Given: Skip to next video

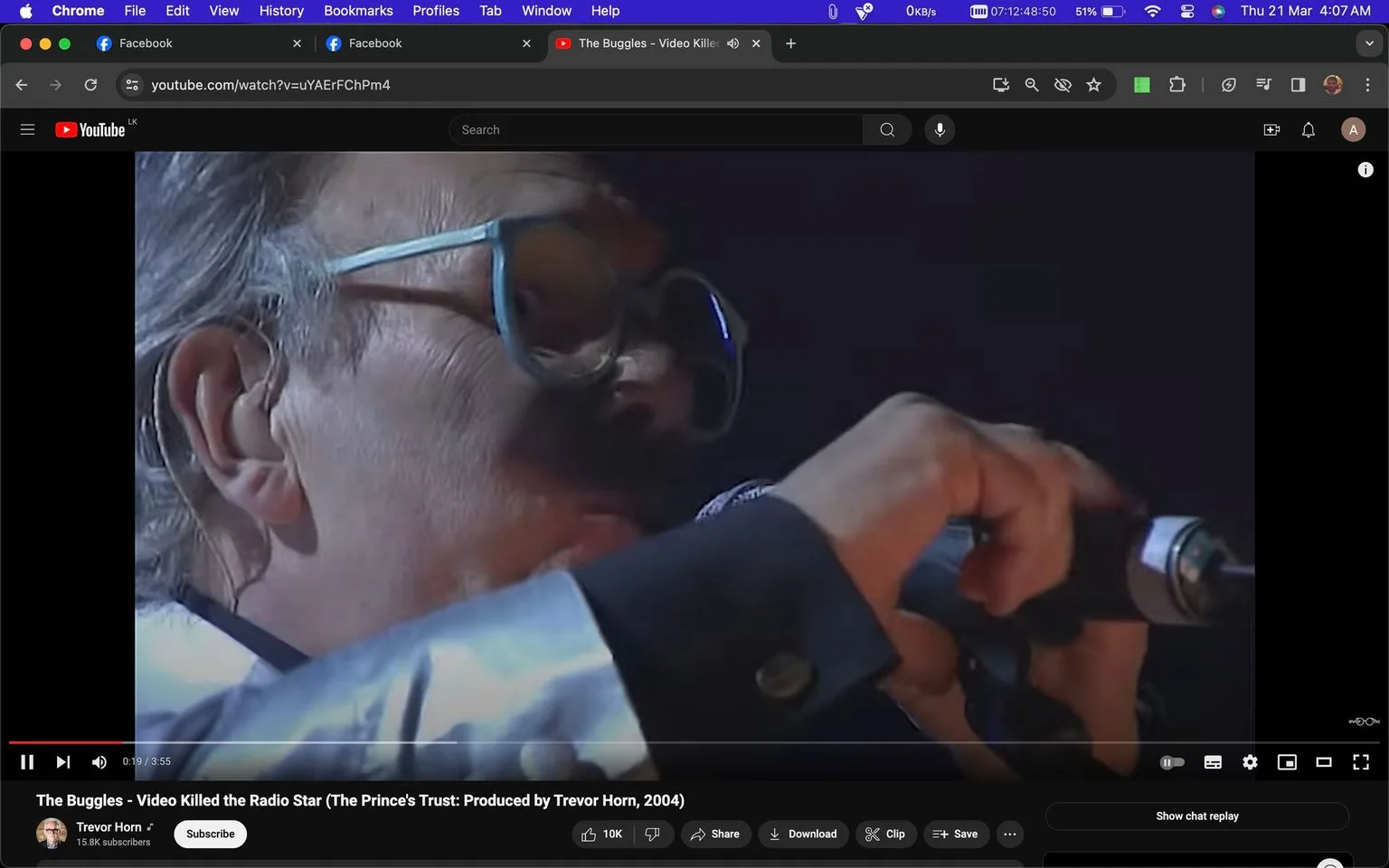Looking at the screenshot, I should click(x=62, y=762).
